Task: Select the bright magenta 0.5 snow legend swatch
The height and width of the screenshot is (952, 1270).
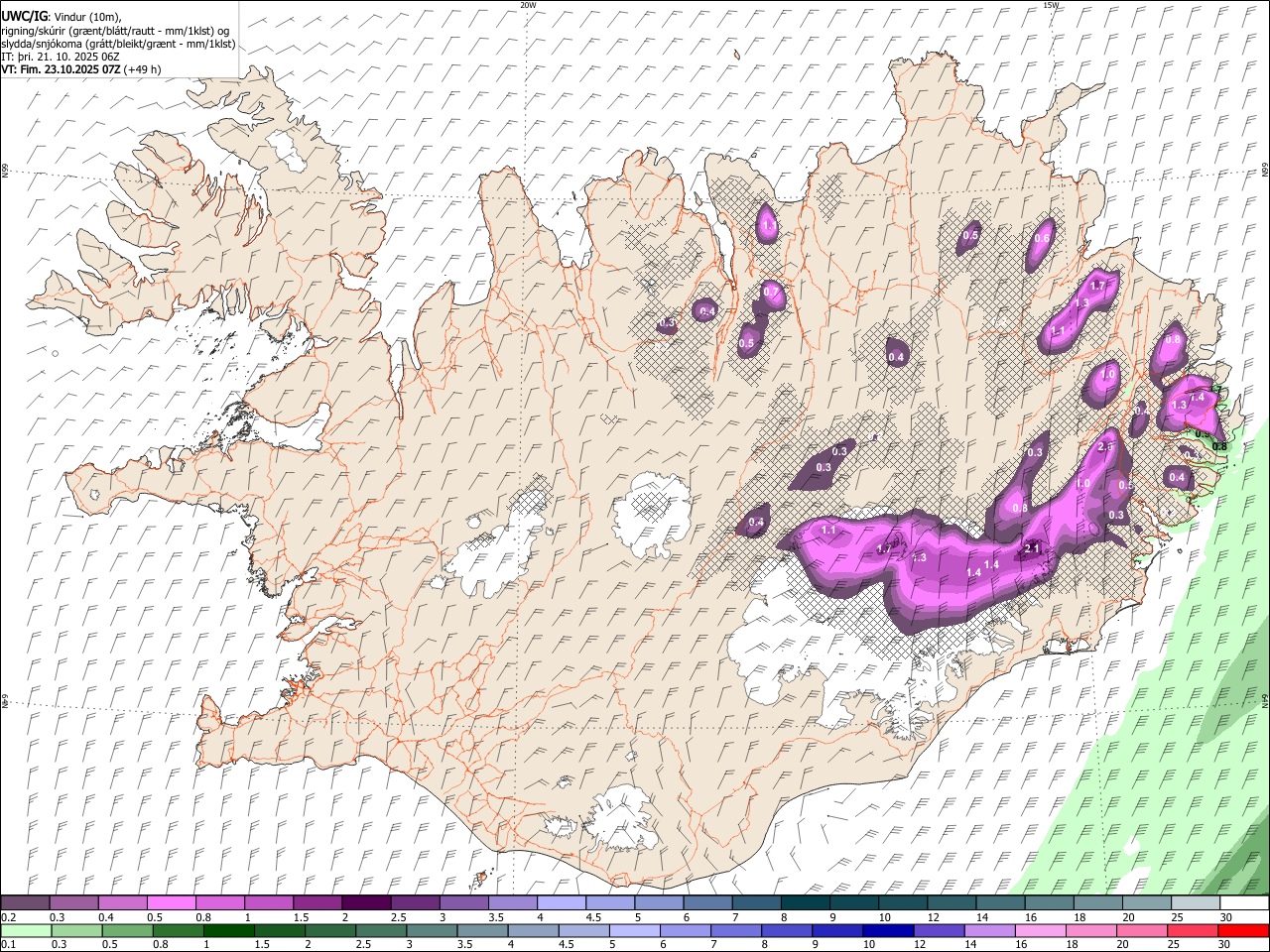Action: (171, 903)
